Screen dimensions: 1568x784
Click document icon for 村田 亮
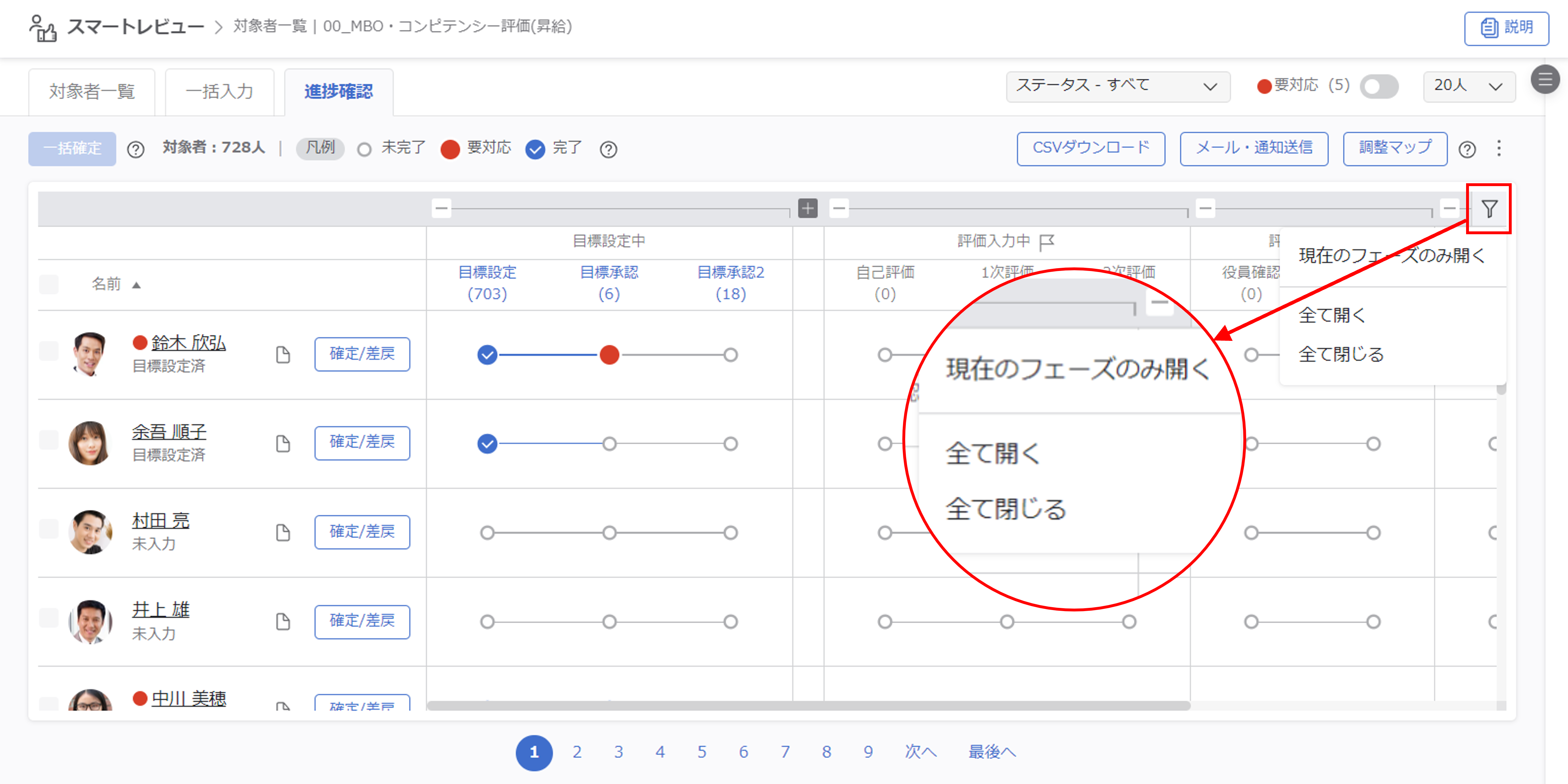(x=283, y=532)
